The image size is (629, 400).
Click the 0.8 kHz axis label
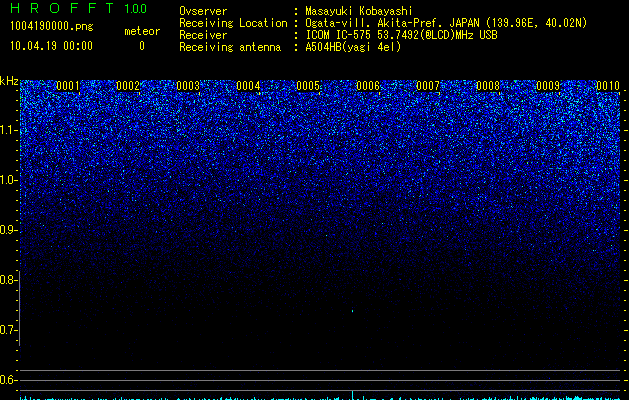click(x=8, y=280)
